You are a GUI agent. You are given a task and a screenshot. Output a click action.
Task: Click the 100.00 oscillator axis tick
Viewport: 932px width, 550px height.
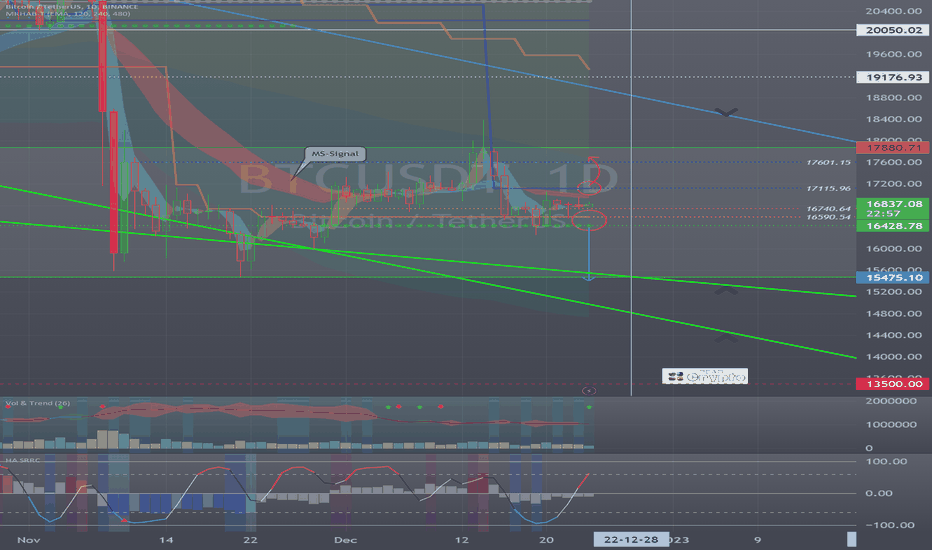(x=886, y=461)
